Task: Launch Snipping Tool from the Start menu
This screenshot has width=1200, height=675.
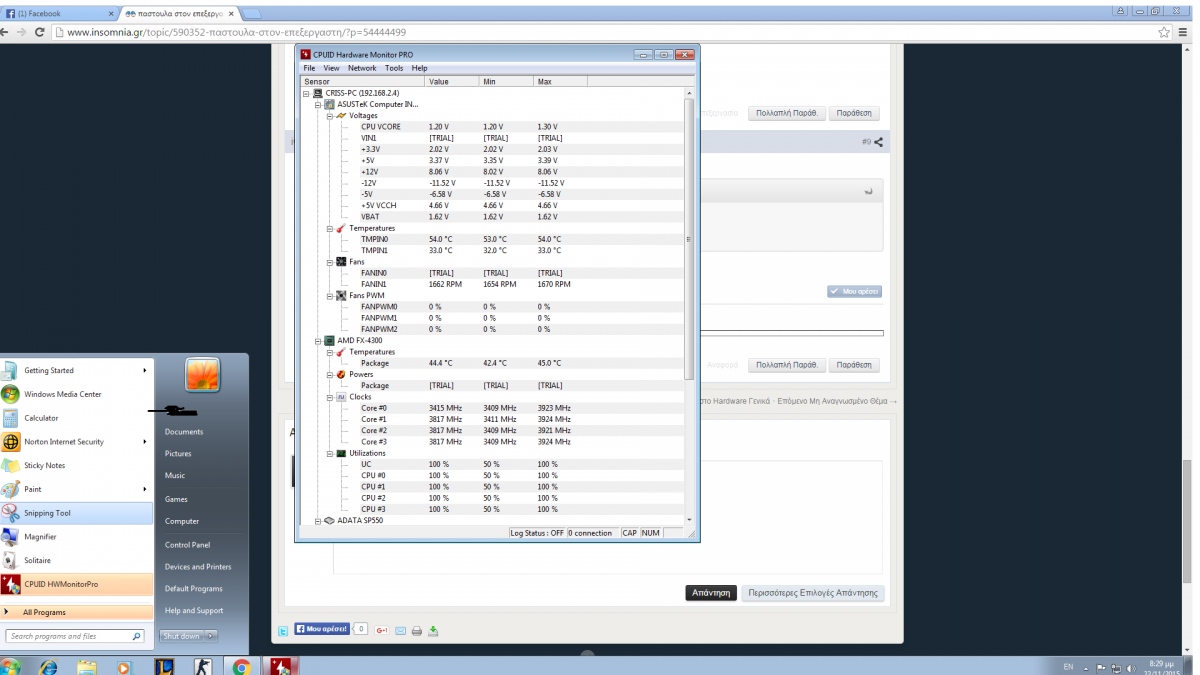Action: pyautogui.click(x=76, y=513)
